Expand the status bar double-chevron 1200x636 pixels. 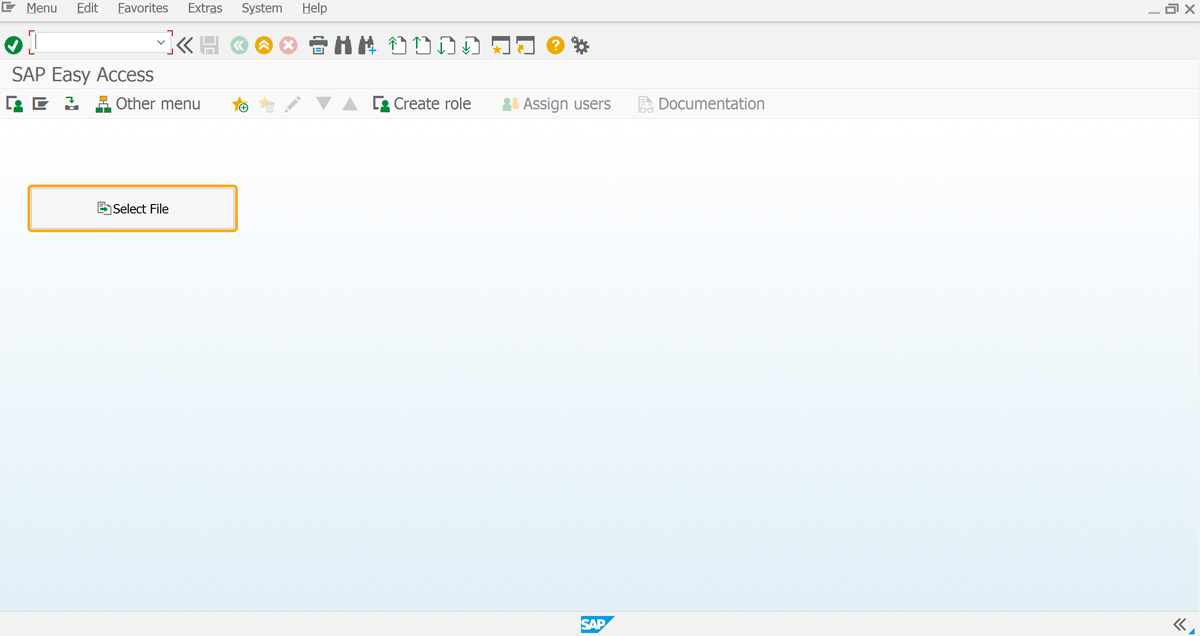(1180, 624)
